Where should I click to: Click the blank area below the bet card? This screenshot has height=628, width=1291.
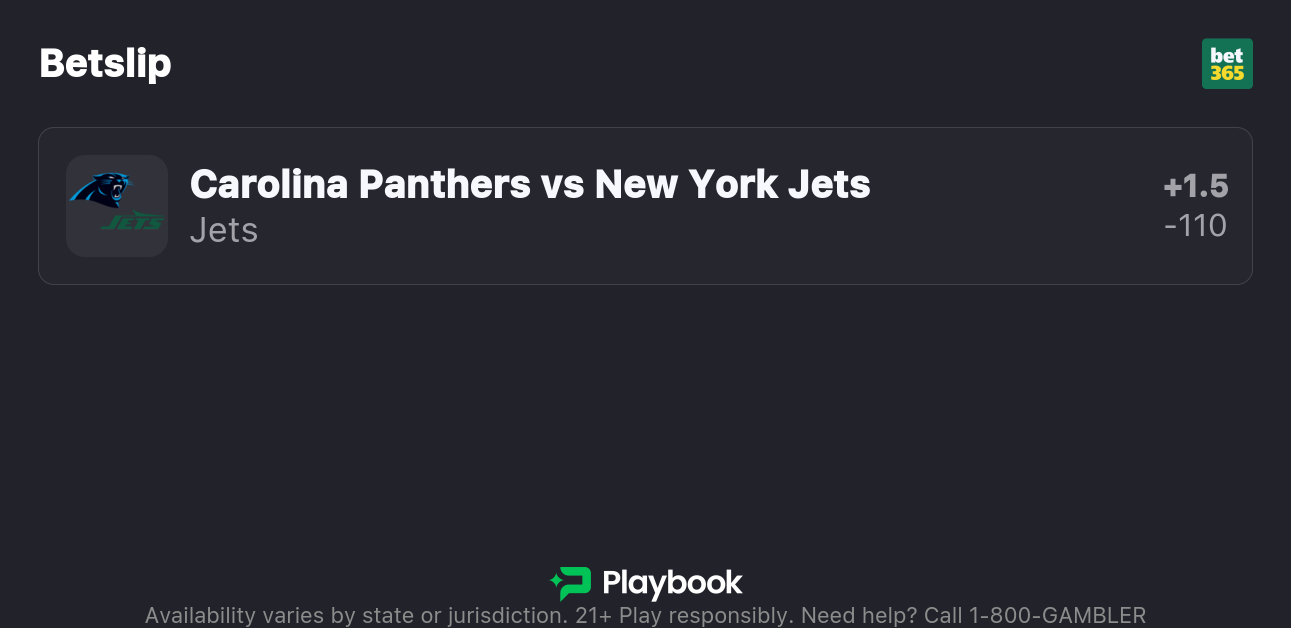[x=645, y=420]
